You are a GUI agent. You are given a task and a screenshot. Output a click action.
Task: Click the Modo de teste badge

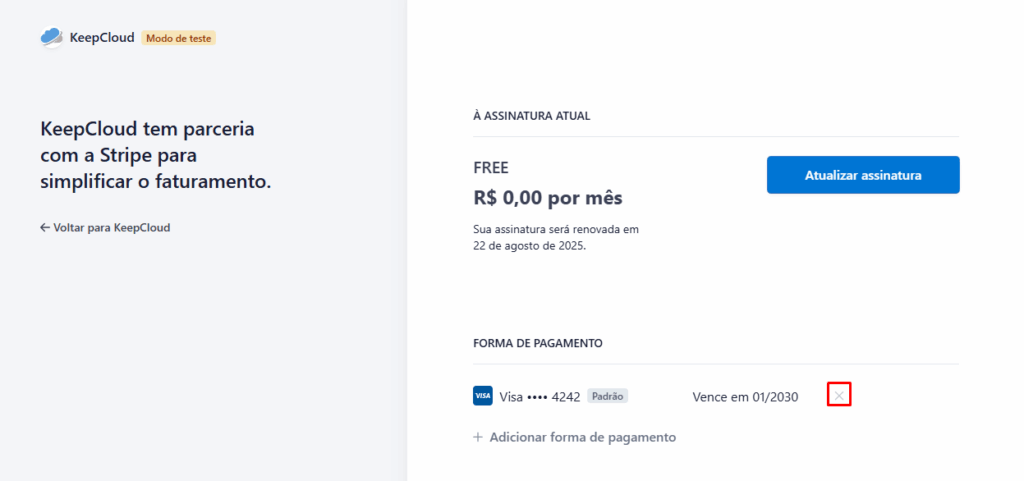pyautogui.click(x=178, y=38)
